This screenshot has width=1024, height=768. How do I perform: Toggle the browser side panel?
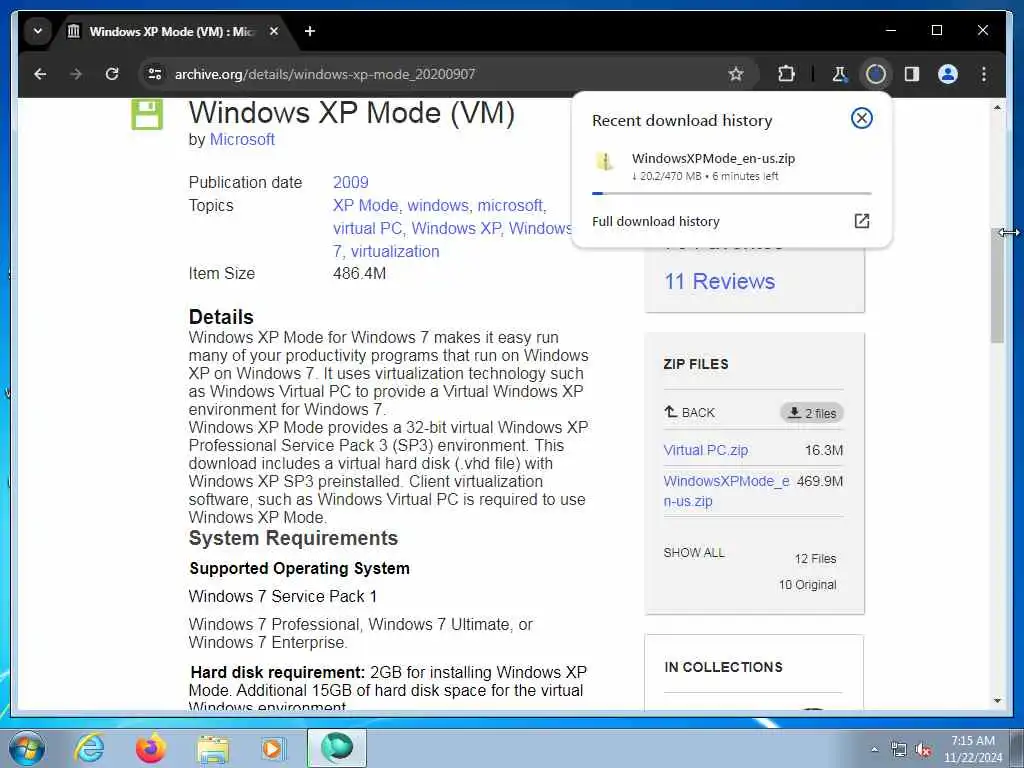(912, 74)
